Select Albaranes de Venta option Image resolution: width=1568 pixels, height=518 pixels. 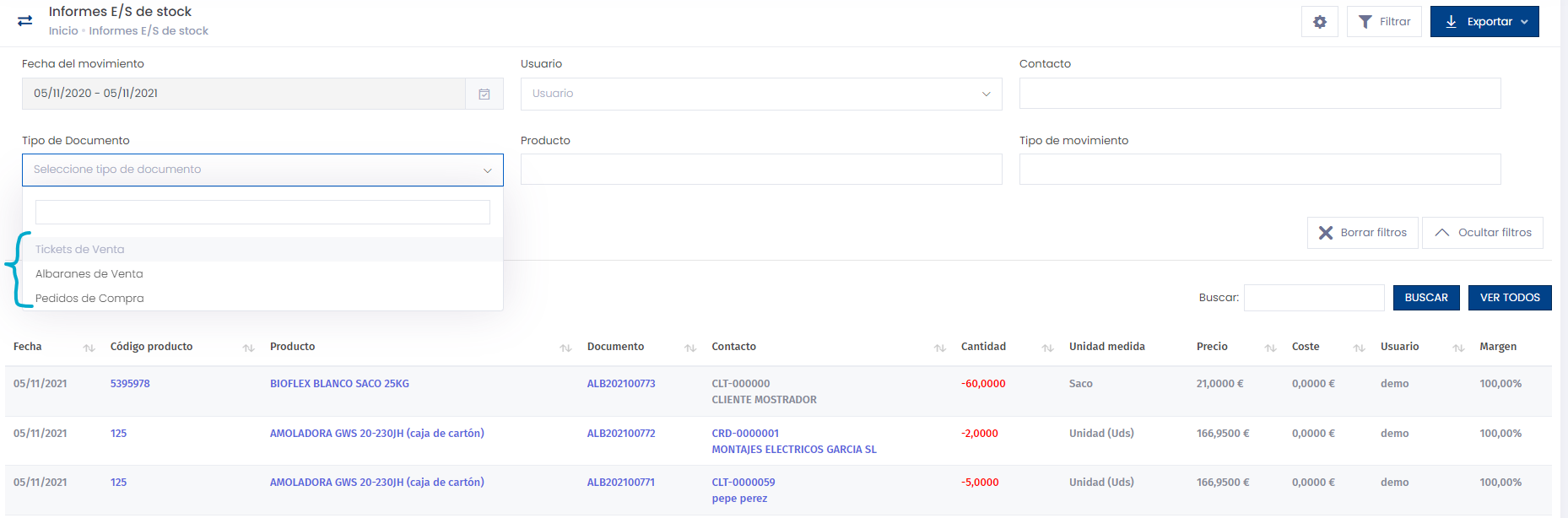click(x=262, y=274)
